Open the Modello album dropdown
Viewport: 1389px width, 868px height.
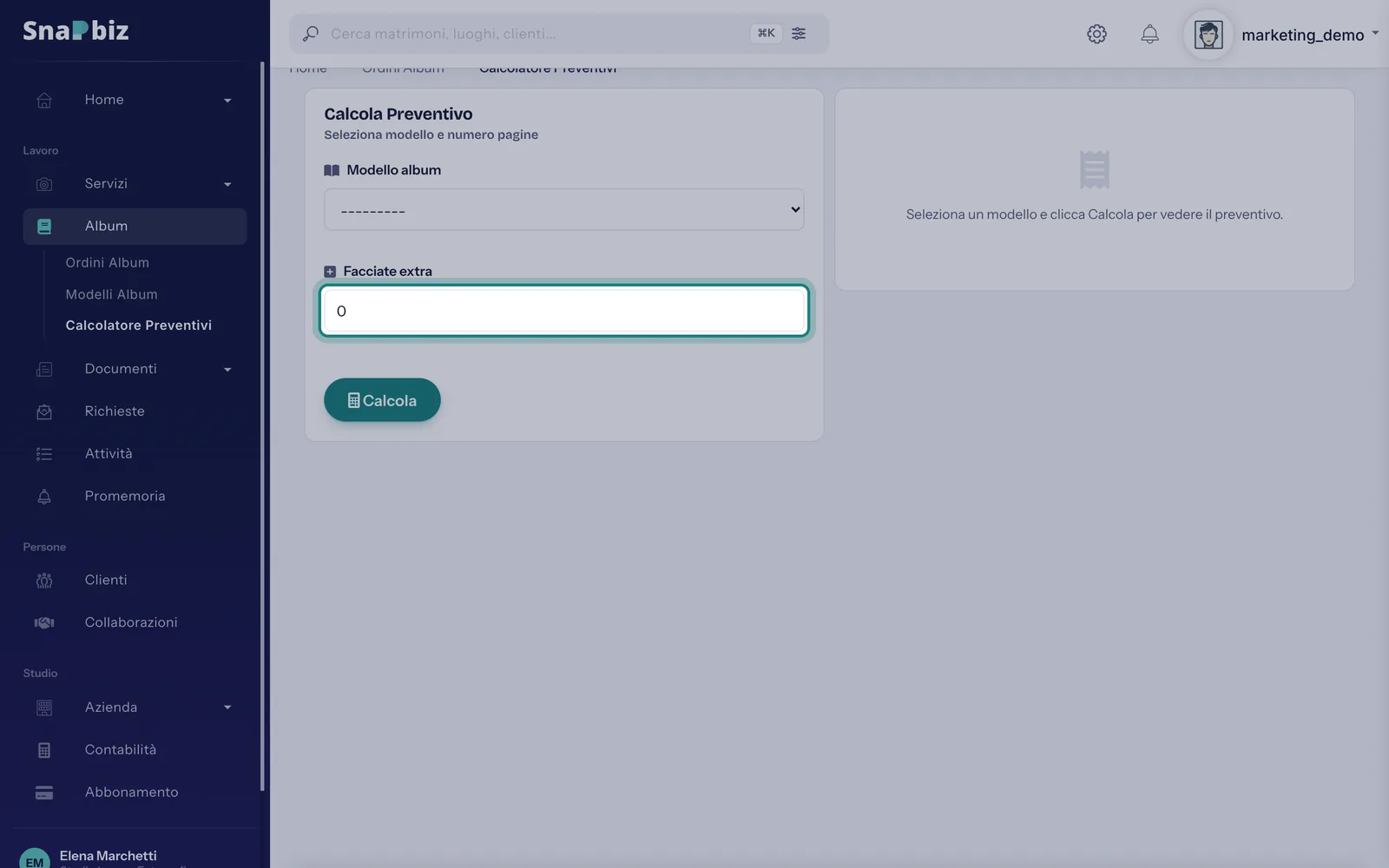[x=564, y=209]
